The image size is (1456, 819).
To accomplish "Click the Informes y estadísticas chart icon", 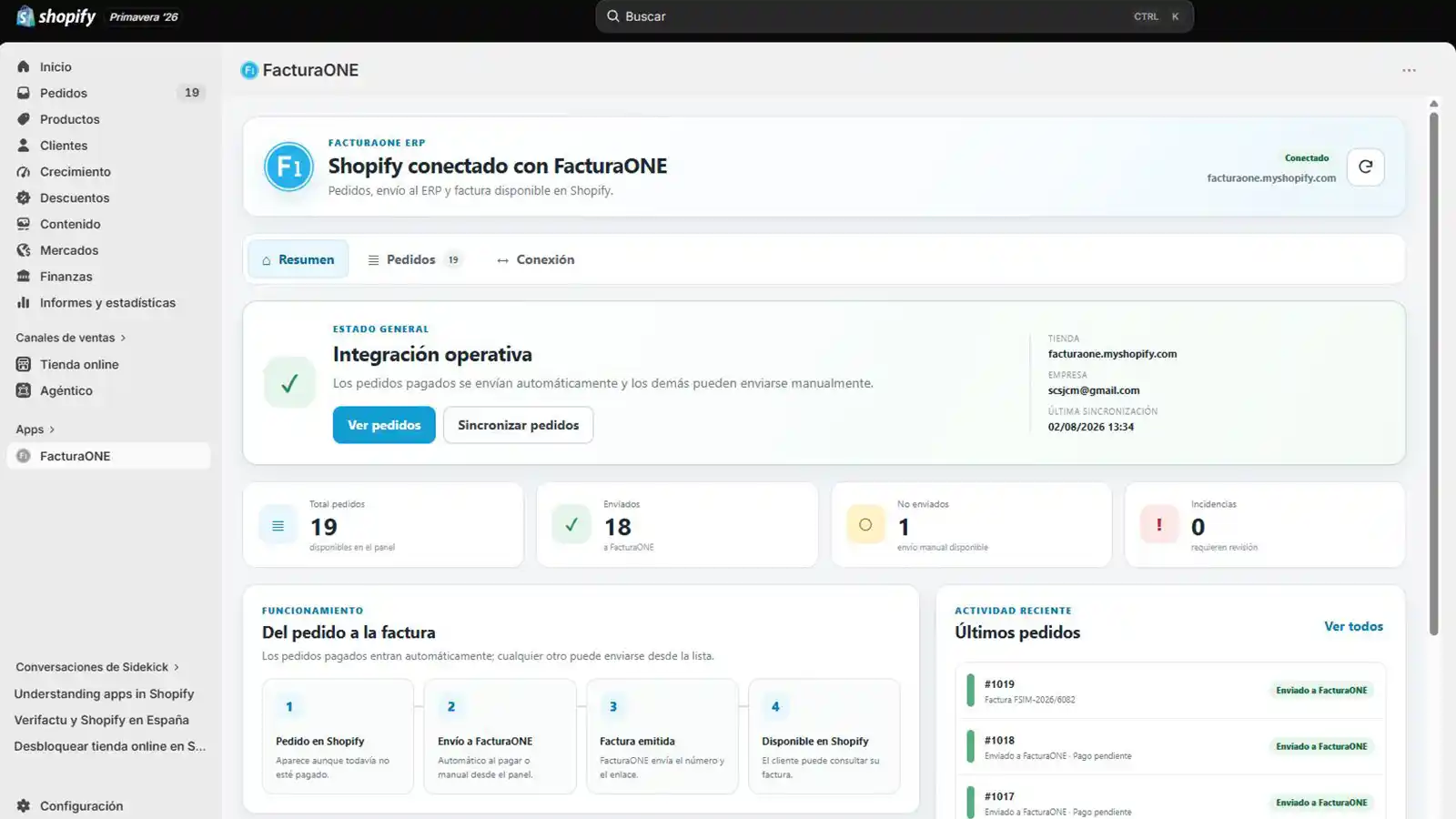I will (24, 303).
